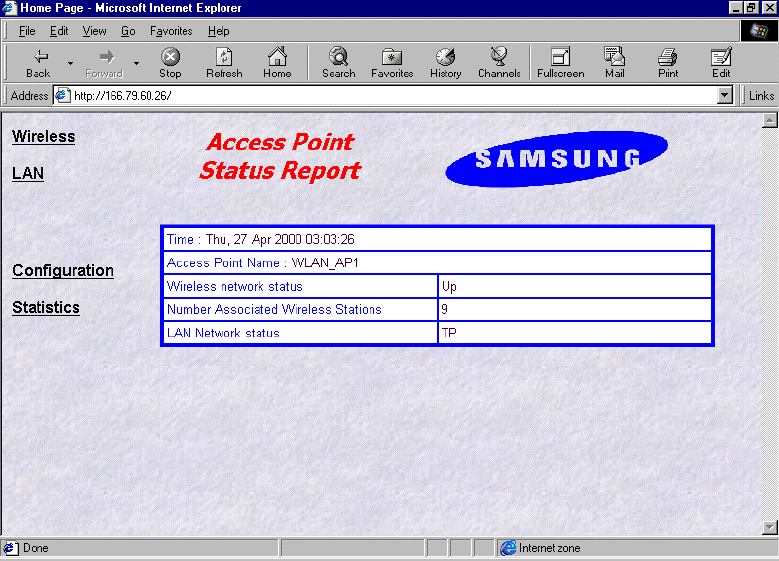This screenshot has width=779, height=561.
Task: Click the status bar page icon near Done
Action: click(10, 548)
